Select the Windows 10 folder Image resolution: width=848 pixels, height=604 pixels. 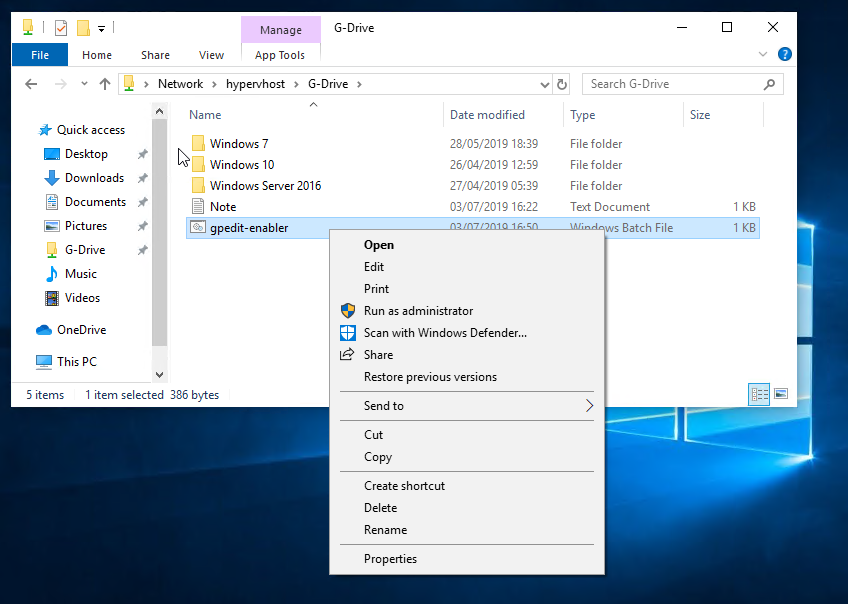pos(242,164)
